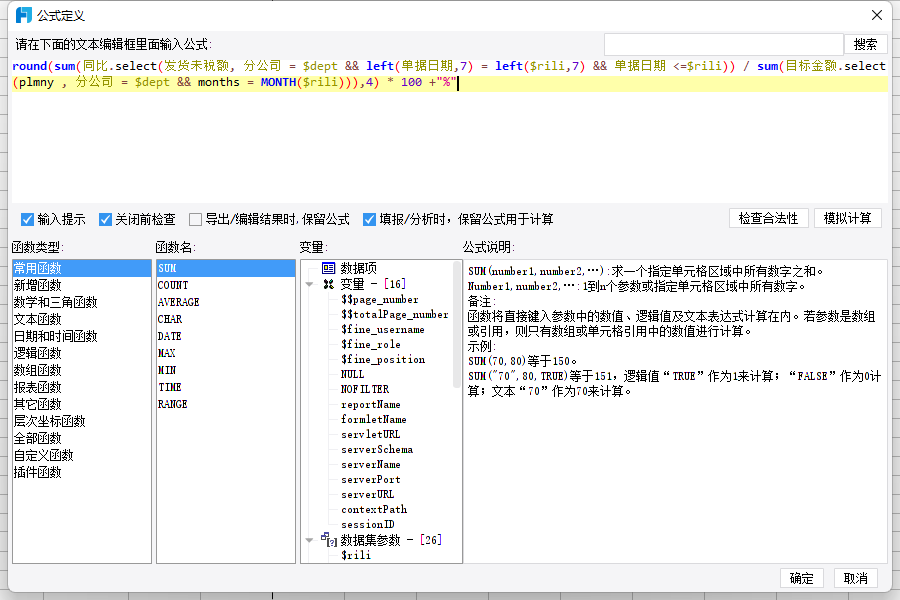This screenshot has height=600, width=900.
Task: Click the 模拟计算 button
Action: tap(847, 218)
